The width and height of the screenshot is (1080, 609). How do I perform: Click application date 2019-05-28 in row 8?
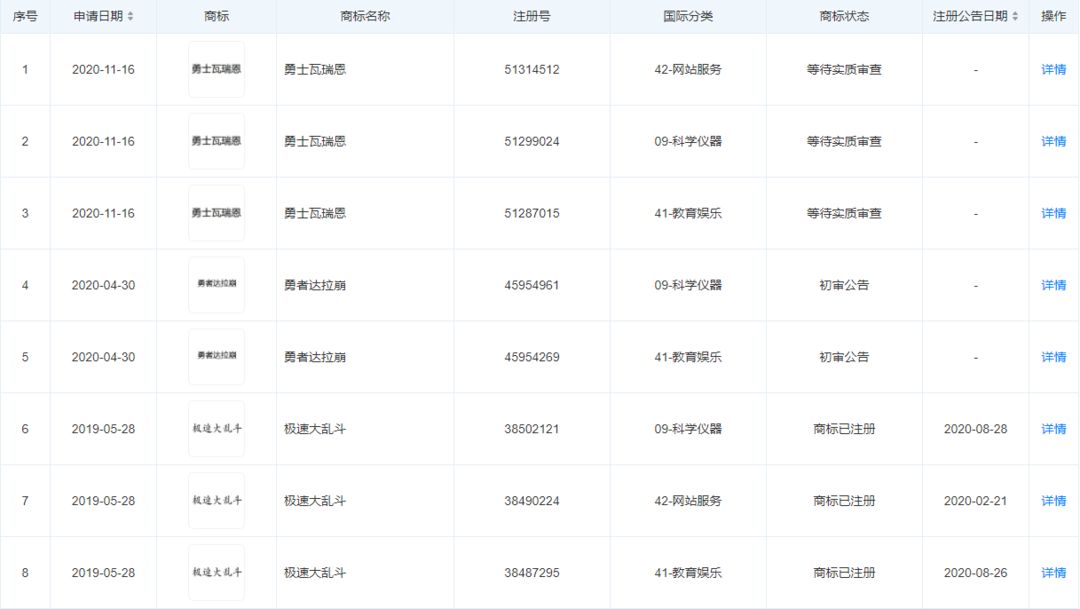click(x=103, y=572)
